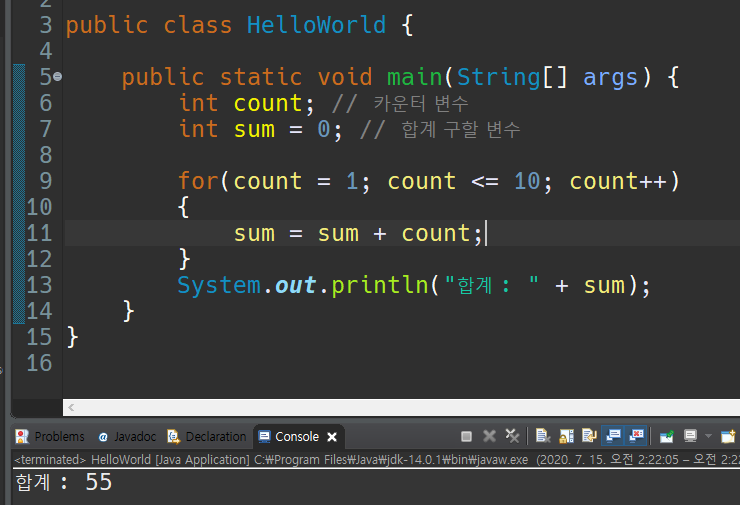Click the Display Selected Console icon
This screenshot has width=740, height=505.
[690, 436]
